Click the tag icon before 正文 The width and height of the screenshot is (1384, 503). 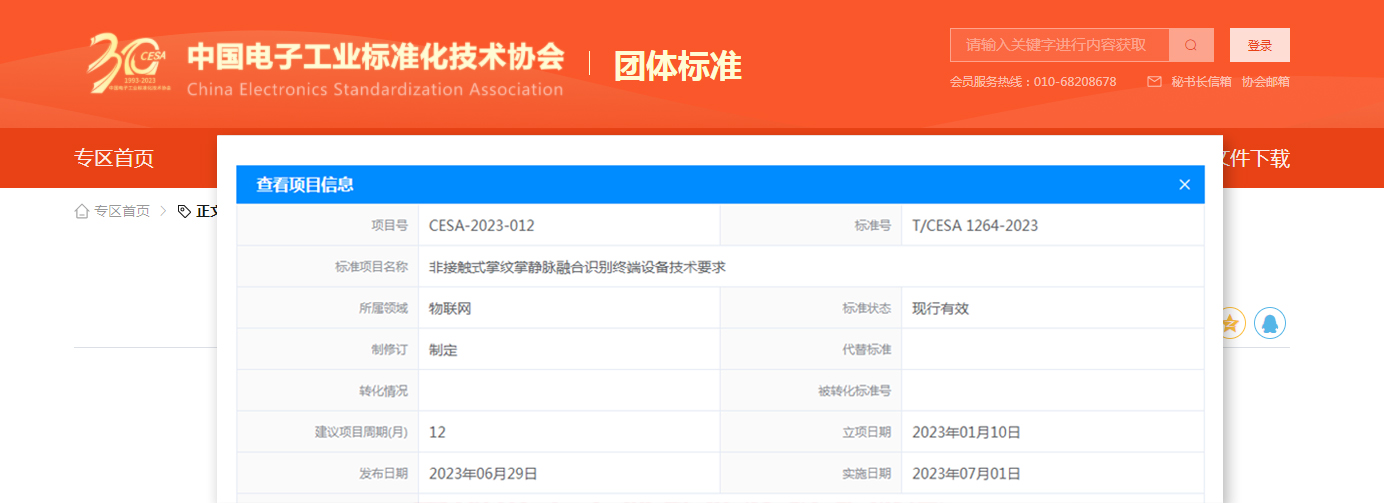coord(184,211)
